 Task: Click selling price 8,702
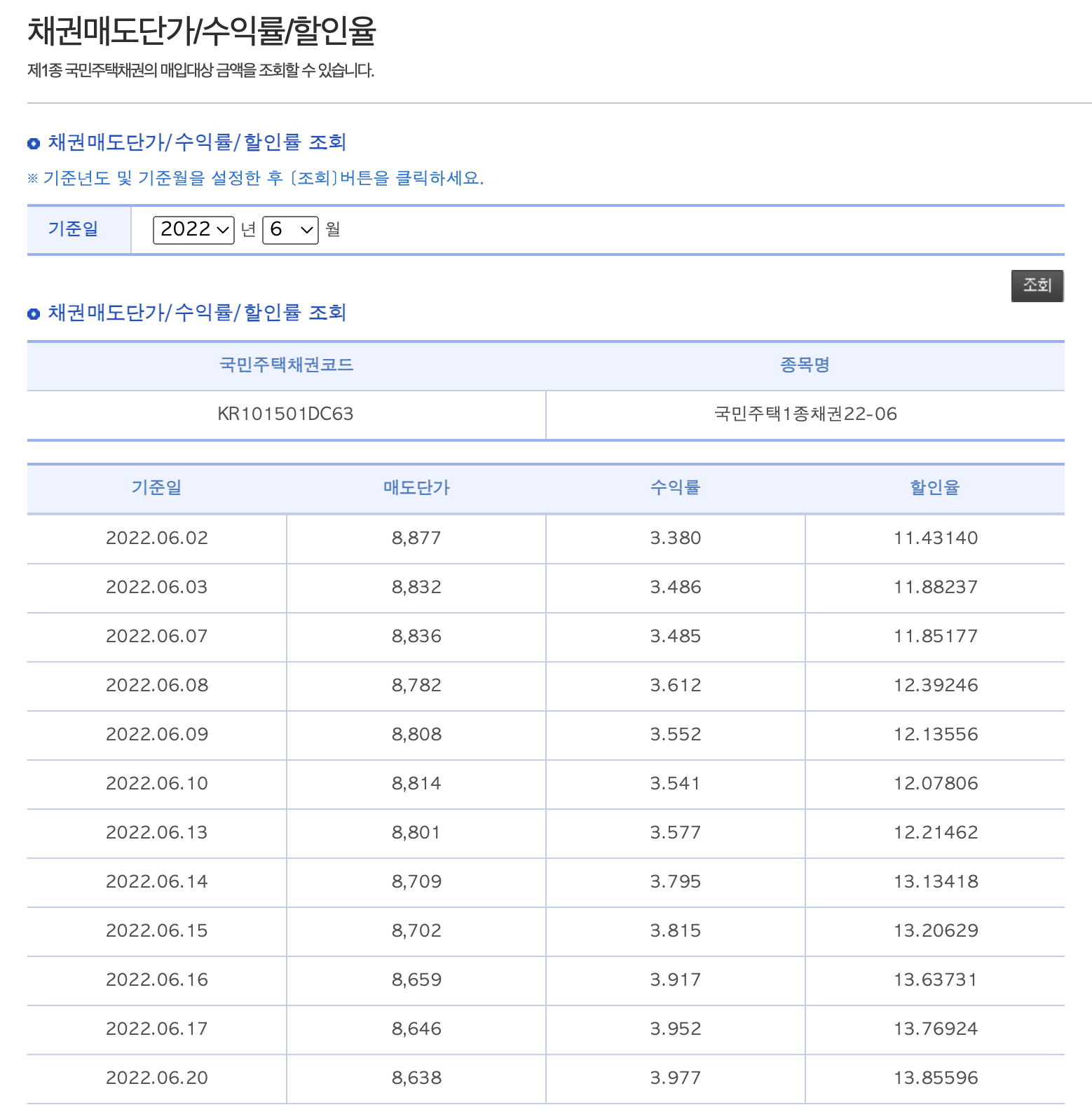416,931
